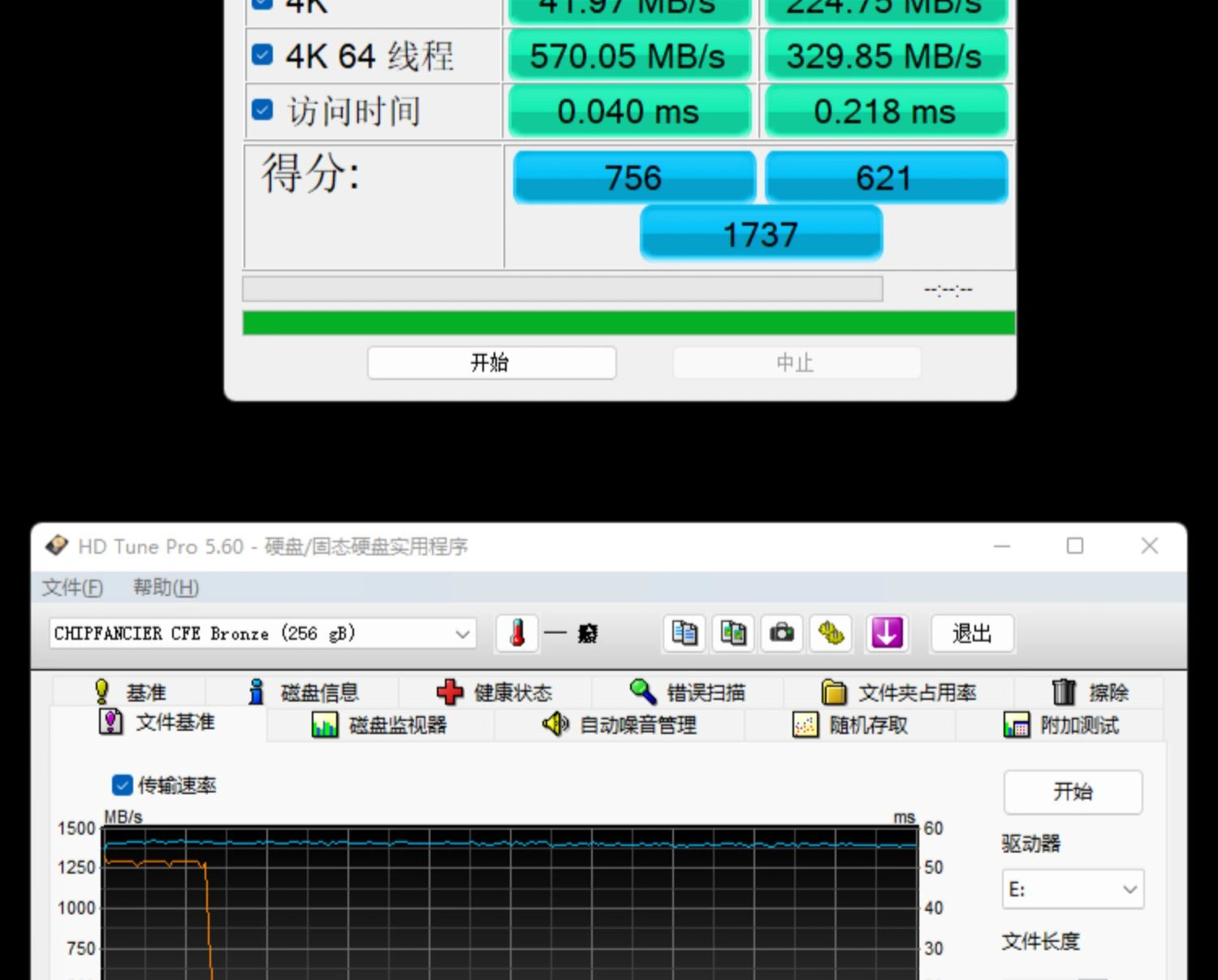The height and width of the screenshot is (980, 1218).
Task: Maximize the HD Tune Pro window
Action: point(1075,546)
